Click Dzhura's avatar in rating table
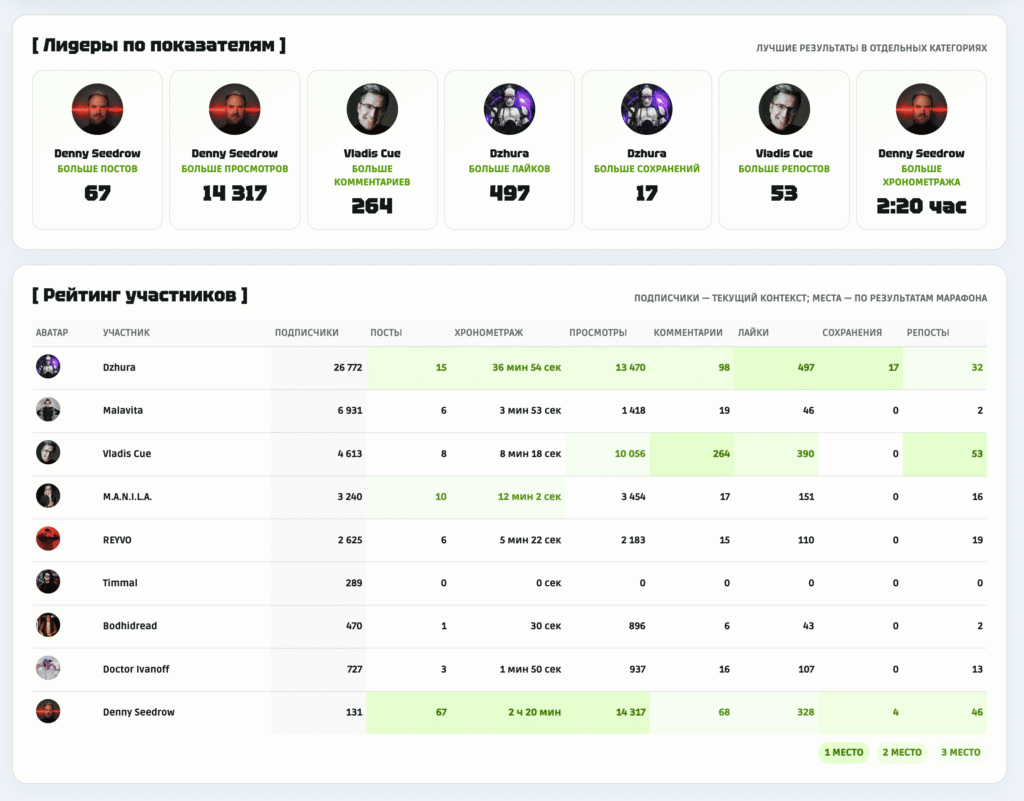The height and width of the screenshot is (801, 1024). click(48, 366)
